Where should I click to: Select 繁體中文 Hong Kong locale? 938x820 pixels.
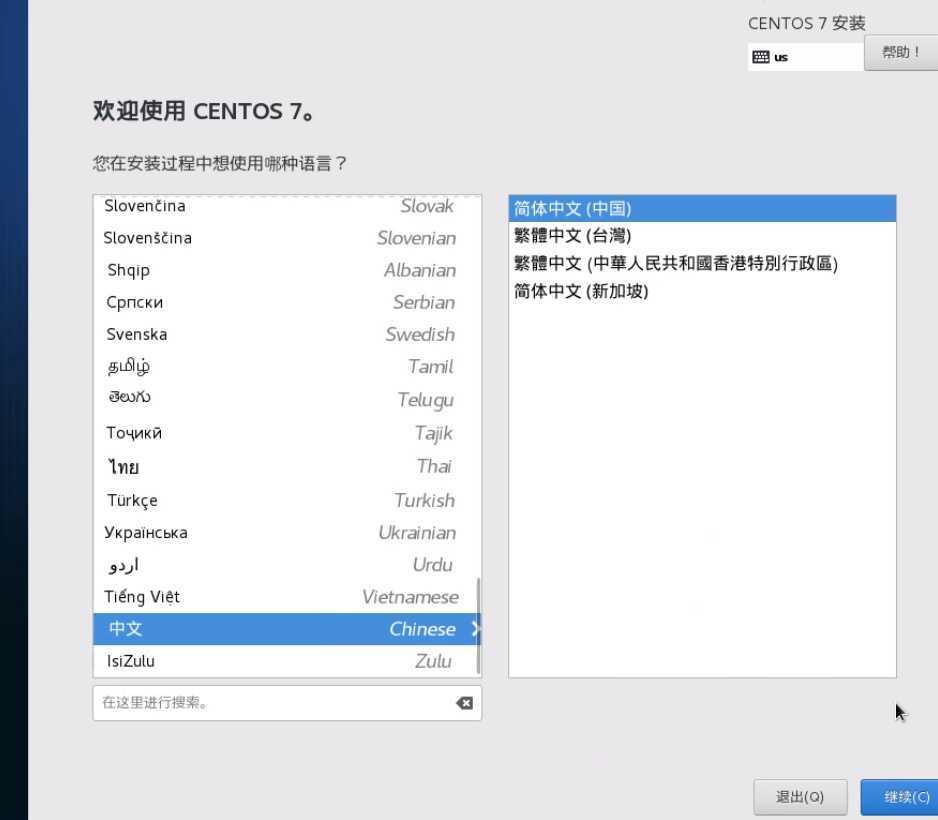coord(702,263)
